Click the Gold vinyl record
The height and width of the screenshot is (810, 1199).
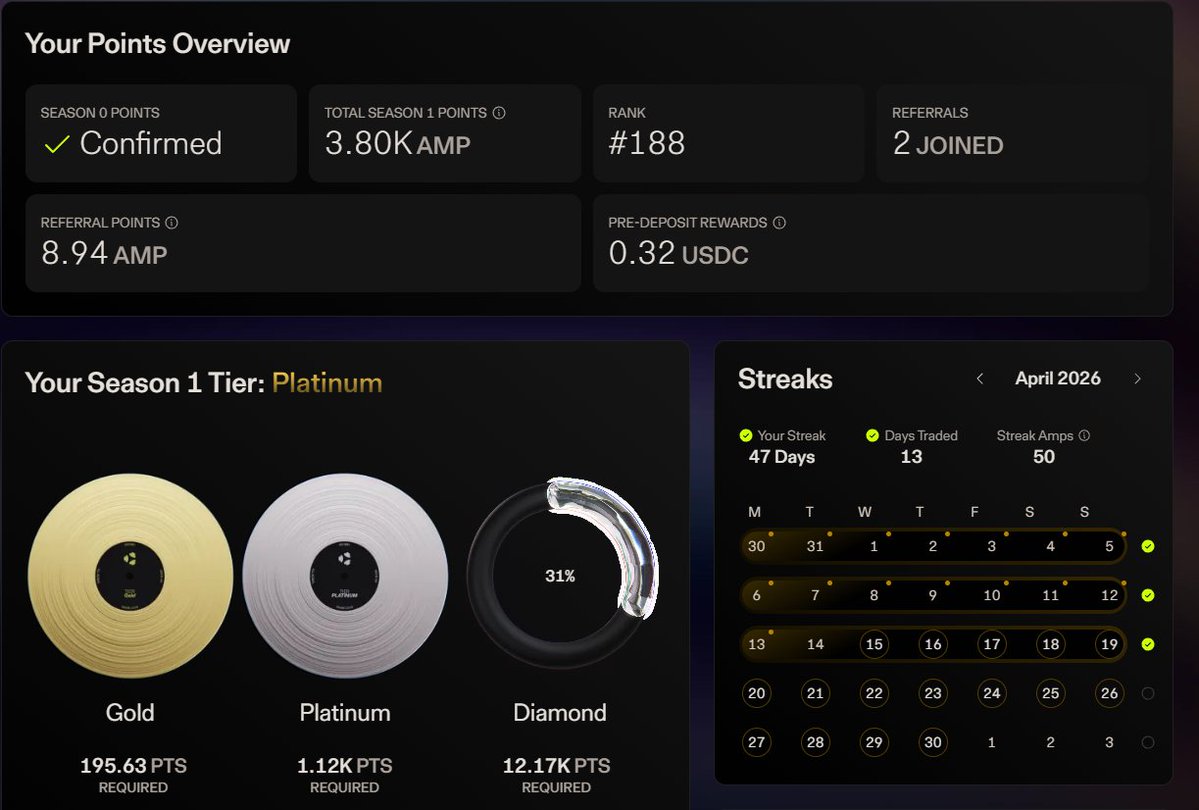[130, 576]
